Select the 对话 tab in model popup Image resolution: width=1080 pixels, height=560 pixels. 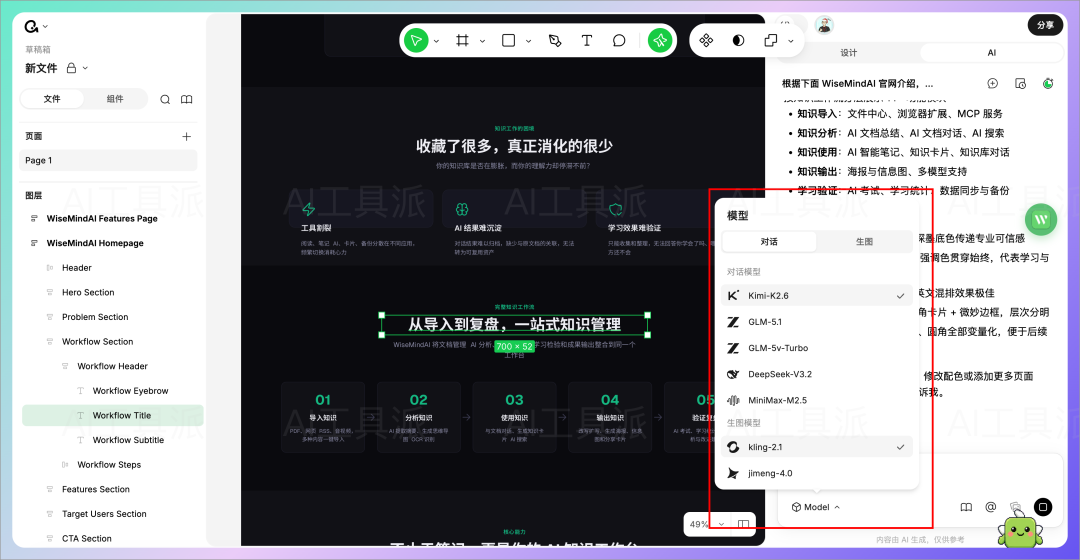pos(769,242)
